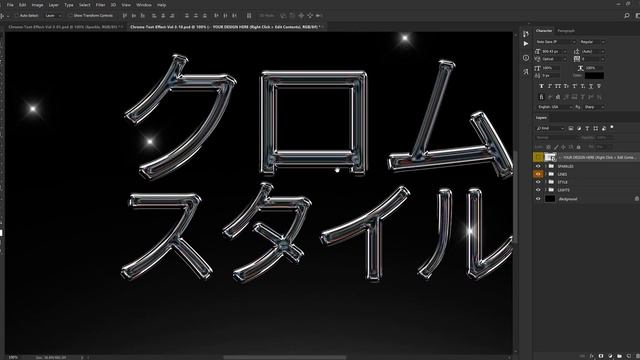Viewport: 640px width, 360px height.
Task: Select the YOUR DESIGN HERE smart object thumbnail
Action: click(550, 157)
